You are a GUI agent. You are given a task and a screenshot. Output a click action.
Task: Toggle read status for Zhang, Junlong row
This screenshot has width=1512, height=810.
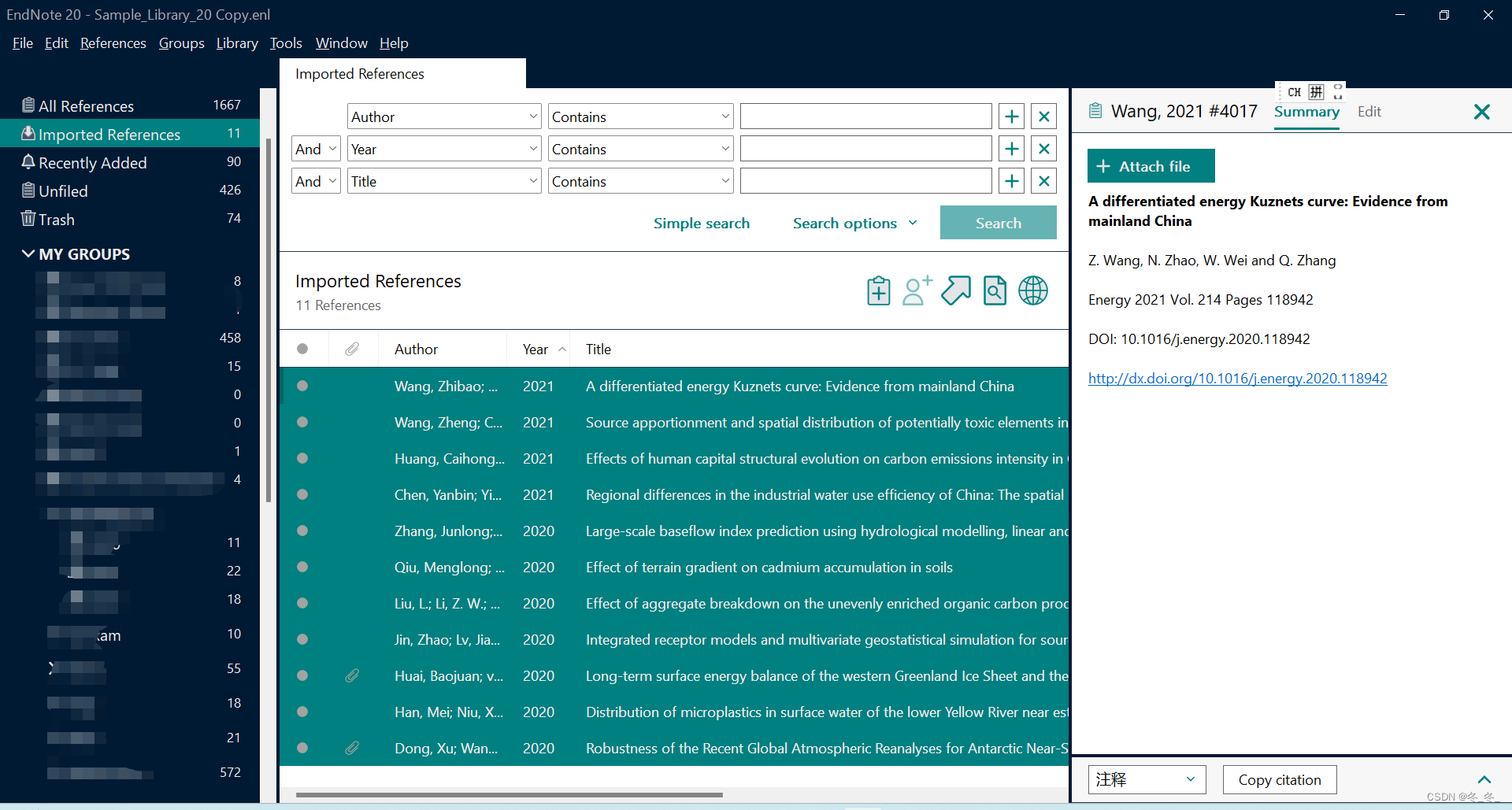(x=302, y=531)
